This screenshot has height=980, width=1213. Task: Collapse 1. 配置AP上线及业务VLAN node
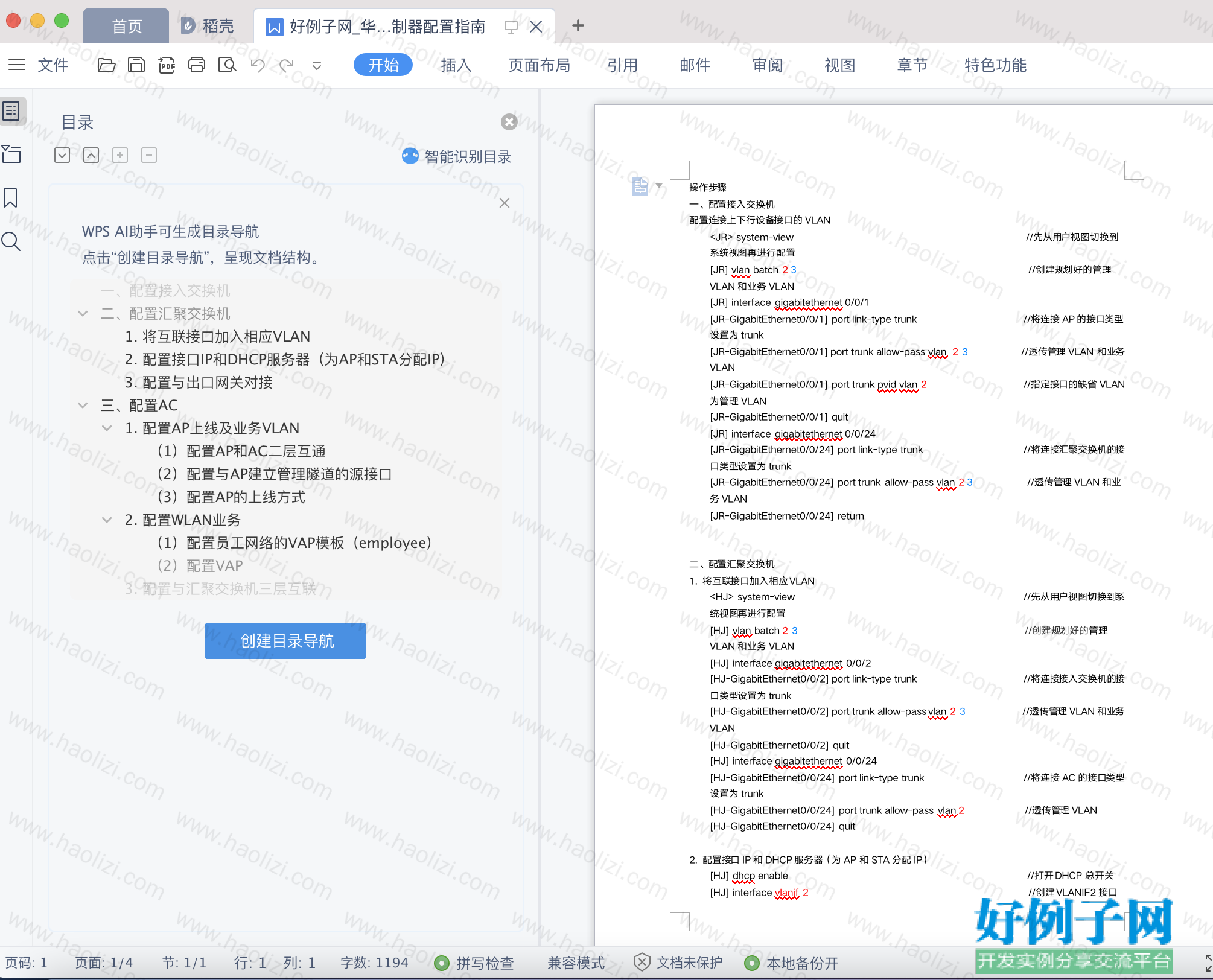click(x=107, y=428)
